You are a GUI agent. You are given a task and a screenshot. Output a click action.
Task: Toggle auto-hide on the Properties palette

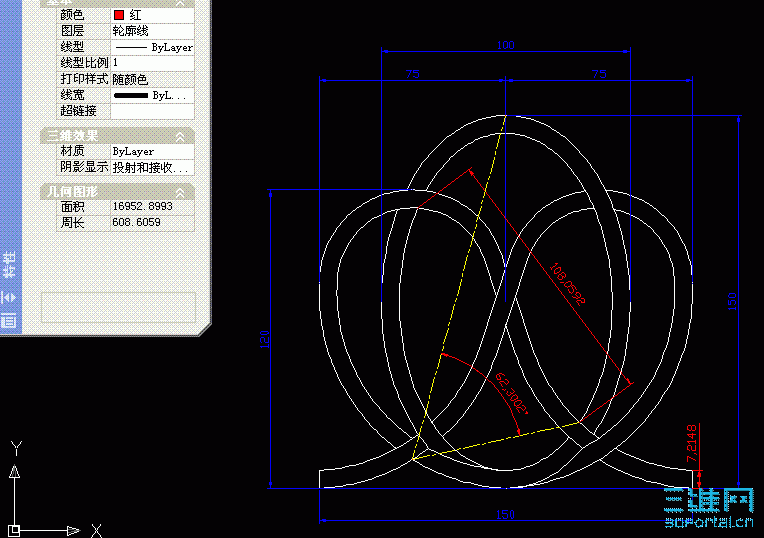pos(9,297)
